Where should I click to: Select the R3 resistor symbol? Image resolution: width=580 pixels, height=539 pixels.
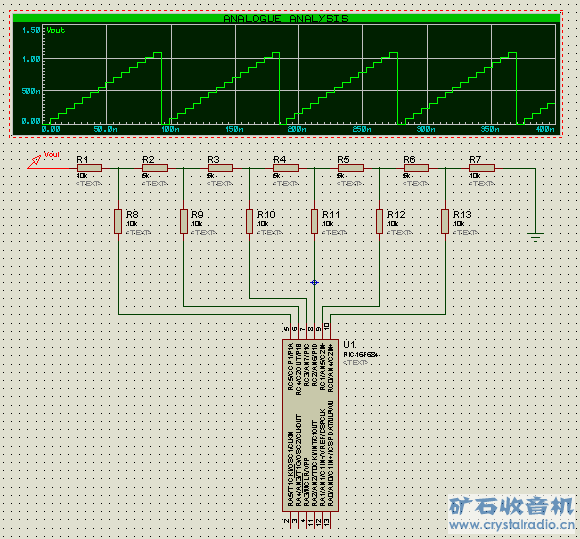point(220,168)
